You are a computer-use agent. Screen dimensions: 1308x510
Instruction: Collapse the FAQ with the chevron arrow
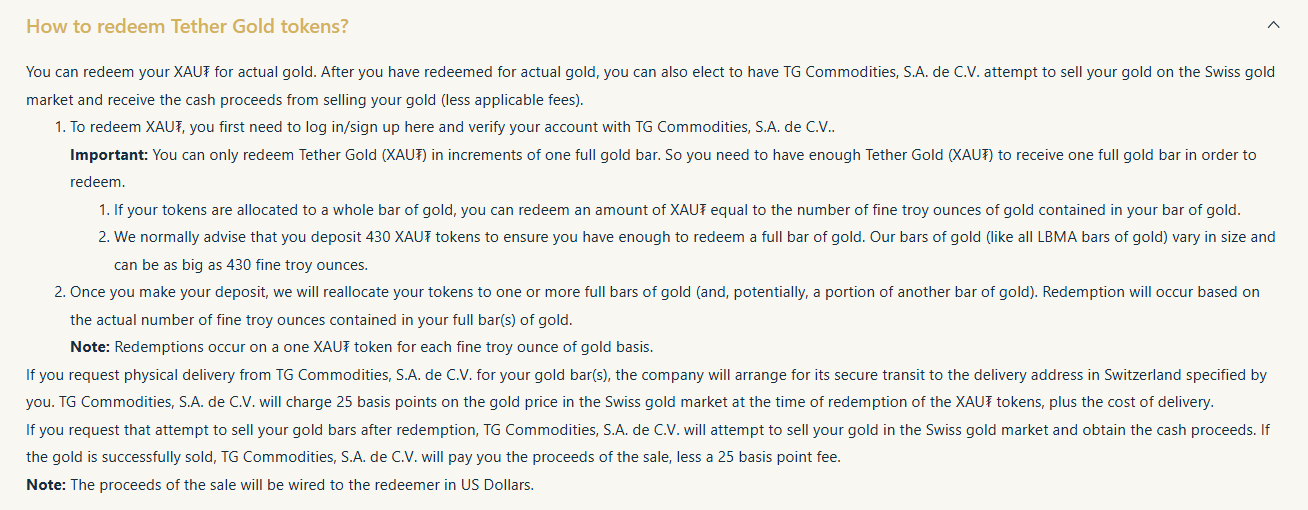1273,25
